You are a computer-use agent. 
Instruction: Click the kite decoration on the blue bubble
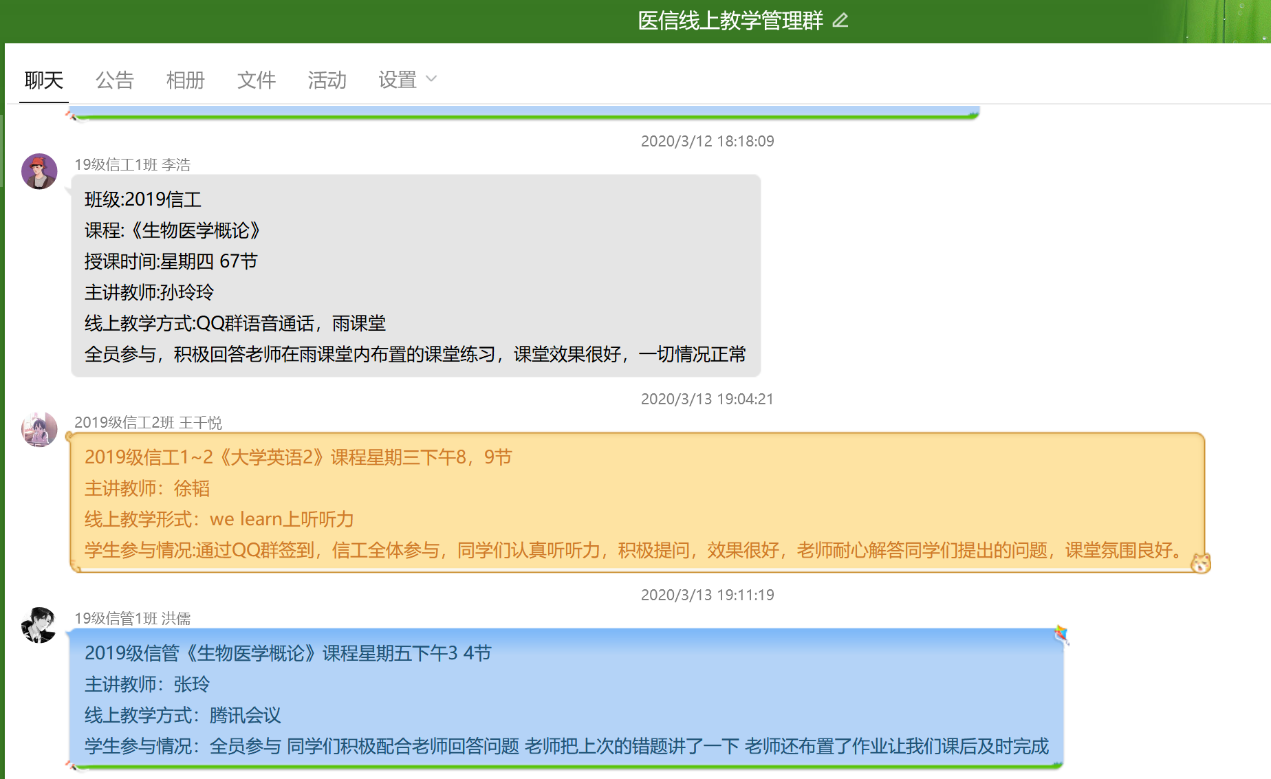click(1060, 635)
